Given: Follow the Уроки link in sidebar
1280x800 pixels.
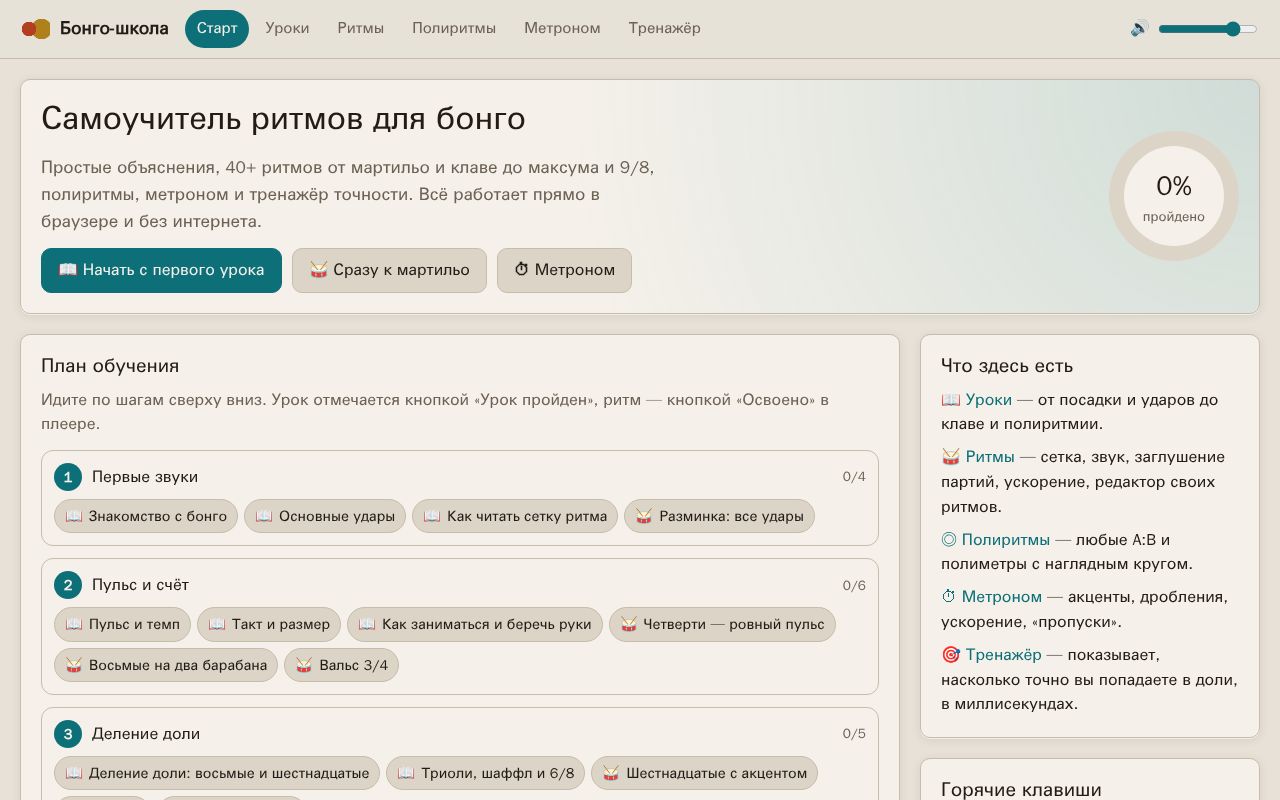Looking at the screenshot, I should pos(977,399).
